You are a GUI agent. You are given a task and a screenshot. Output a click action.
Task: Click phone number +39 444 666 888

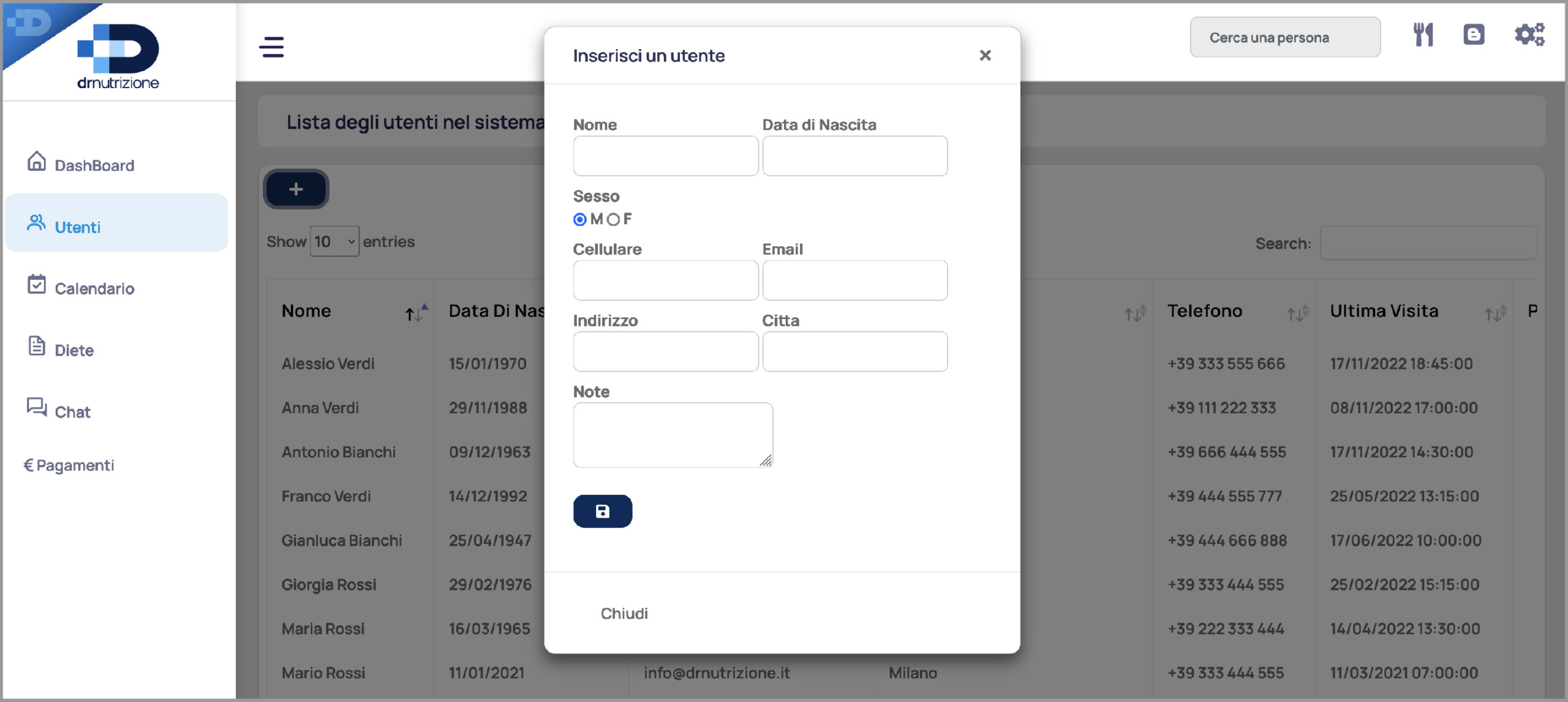point(1227,540)
